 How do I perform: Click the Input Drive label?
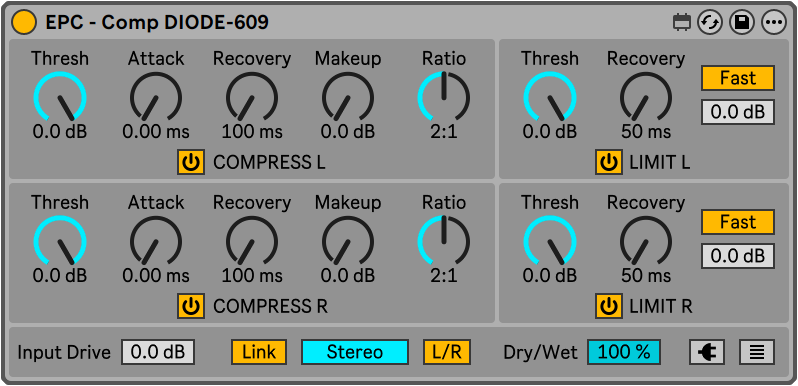point(64,352)
